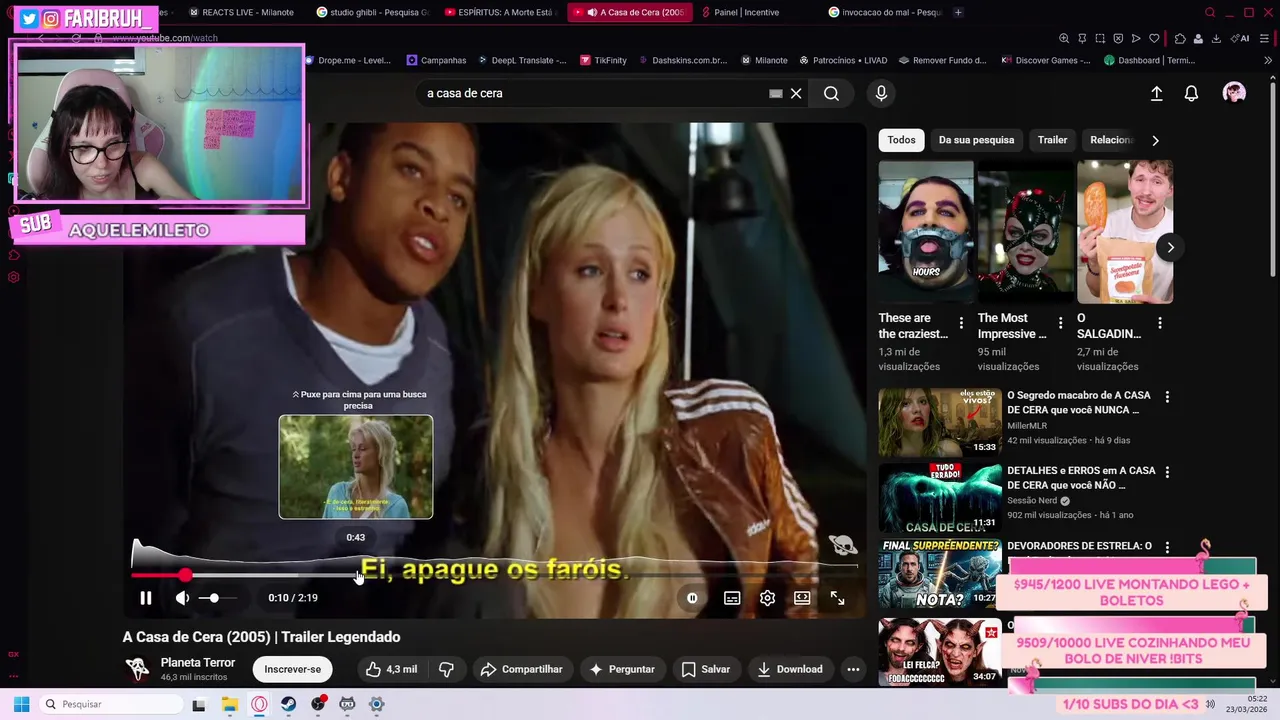Open the ad blocker shield icon
This screenshot has width=1280, height=720.
coord(1118,38)
